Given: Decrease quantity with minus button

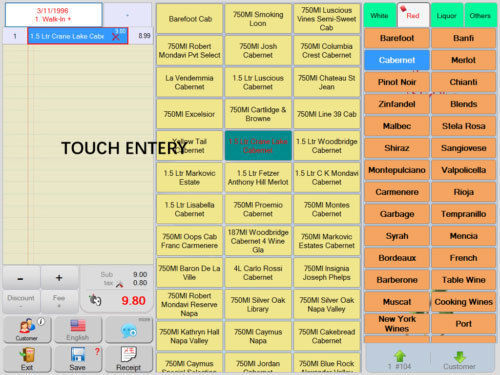Looking at the screenshot, I should (21, 278).
